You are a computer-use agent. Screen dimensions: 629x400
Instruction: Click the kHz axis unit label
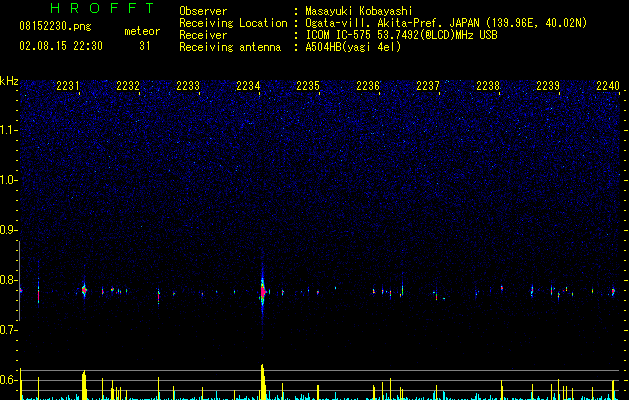[x=9, y=81]
